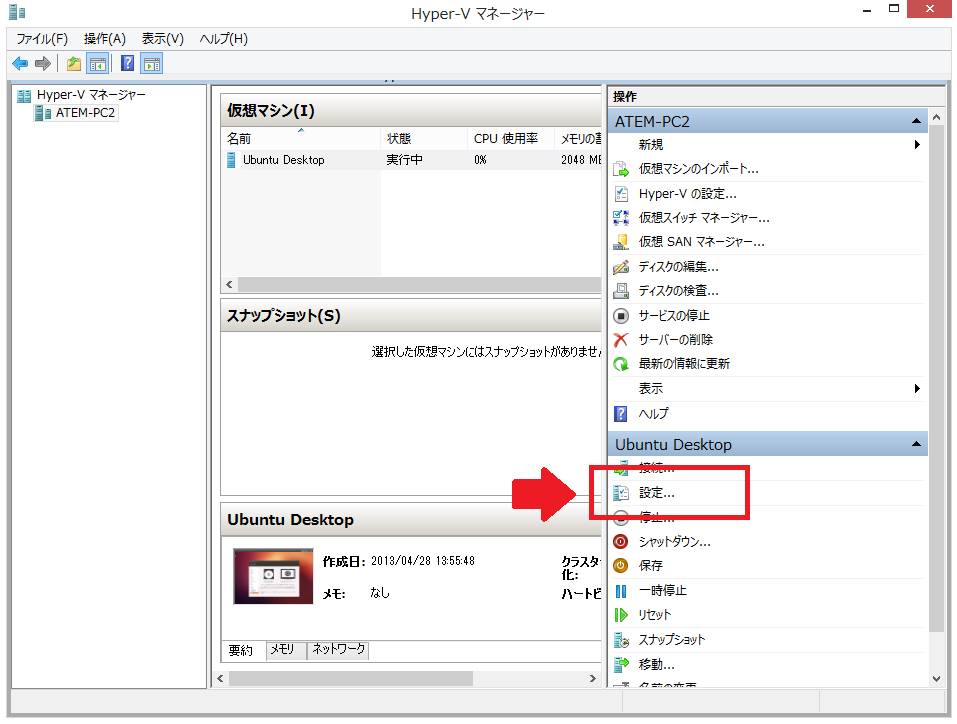Click 移動... icon
This screenshot has height=724, width=957.
pyautogui.click(x=621, y=664)
